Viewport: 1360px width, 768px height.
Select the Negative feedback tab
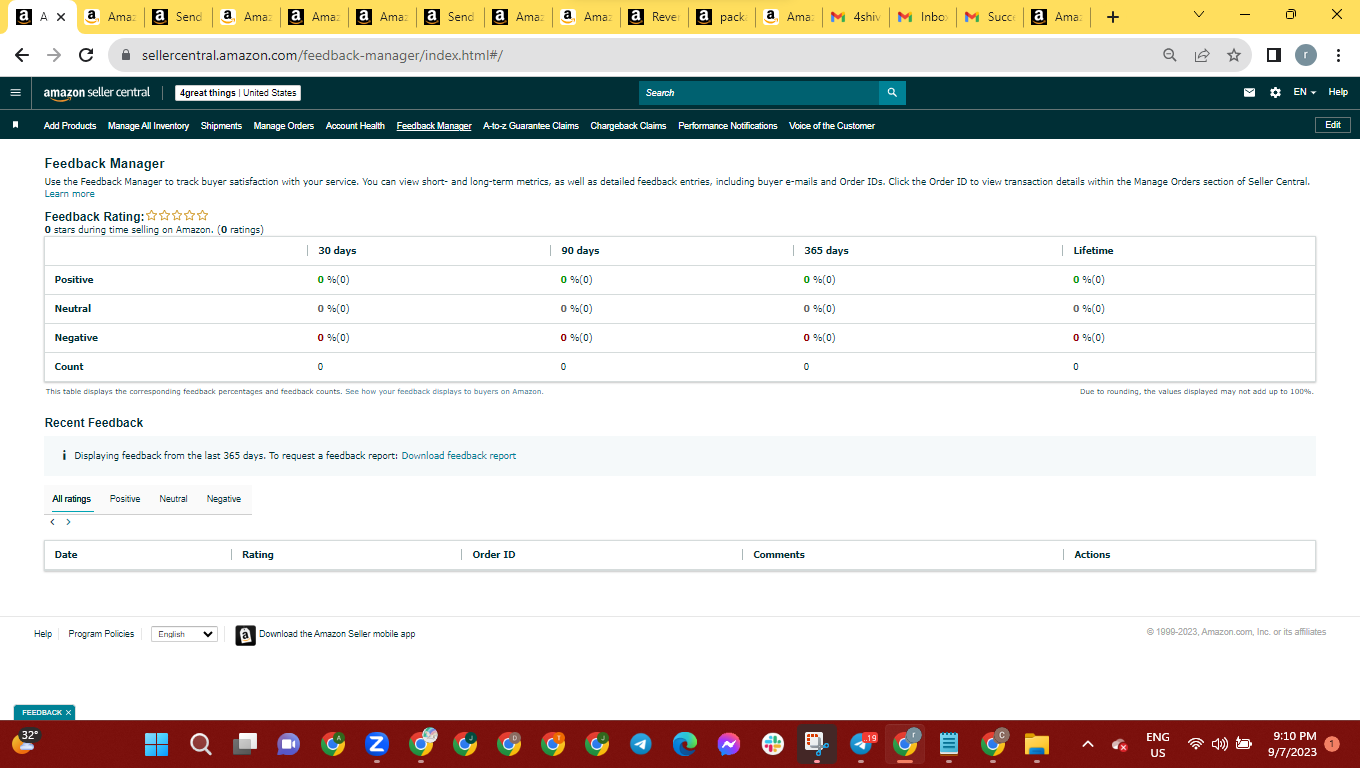pyautogui.click(x=224, y=499)
